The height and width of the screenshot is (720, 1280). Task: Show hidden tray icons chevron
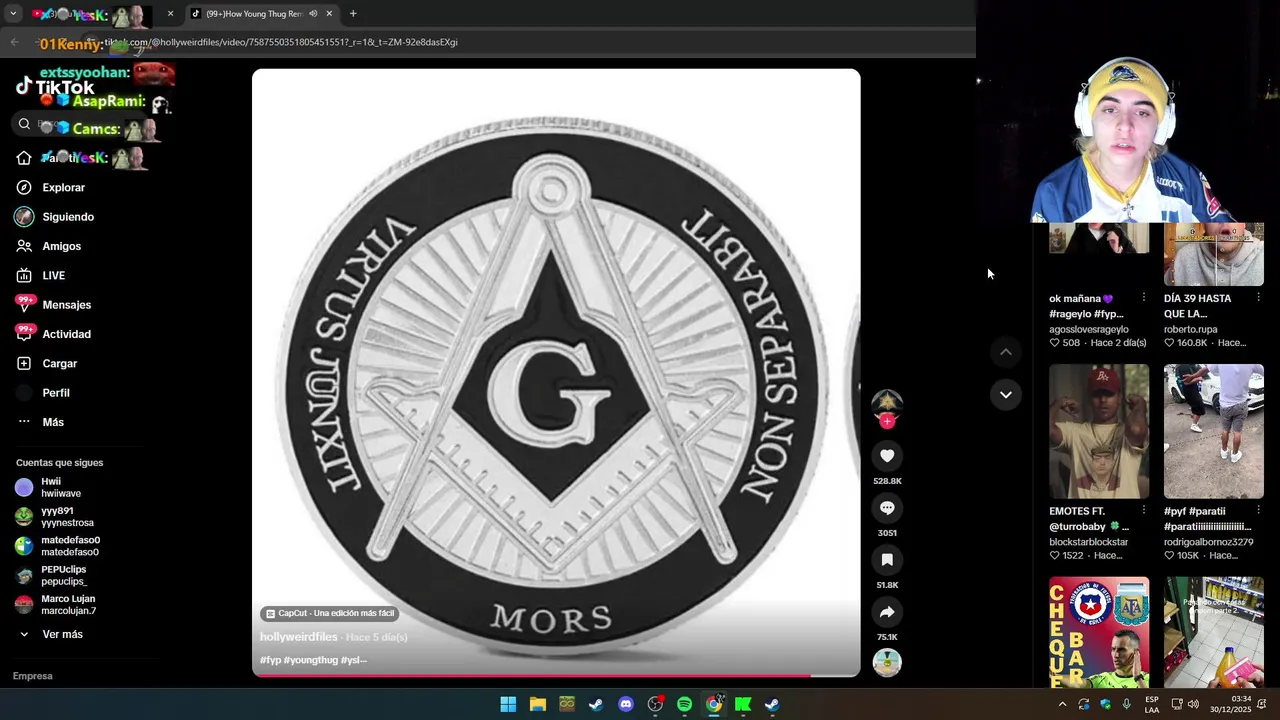click(1062, 704)
